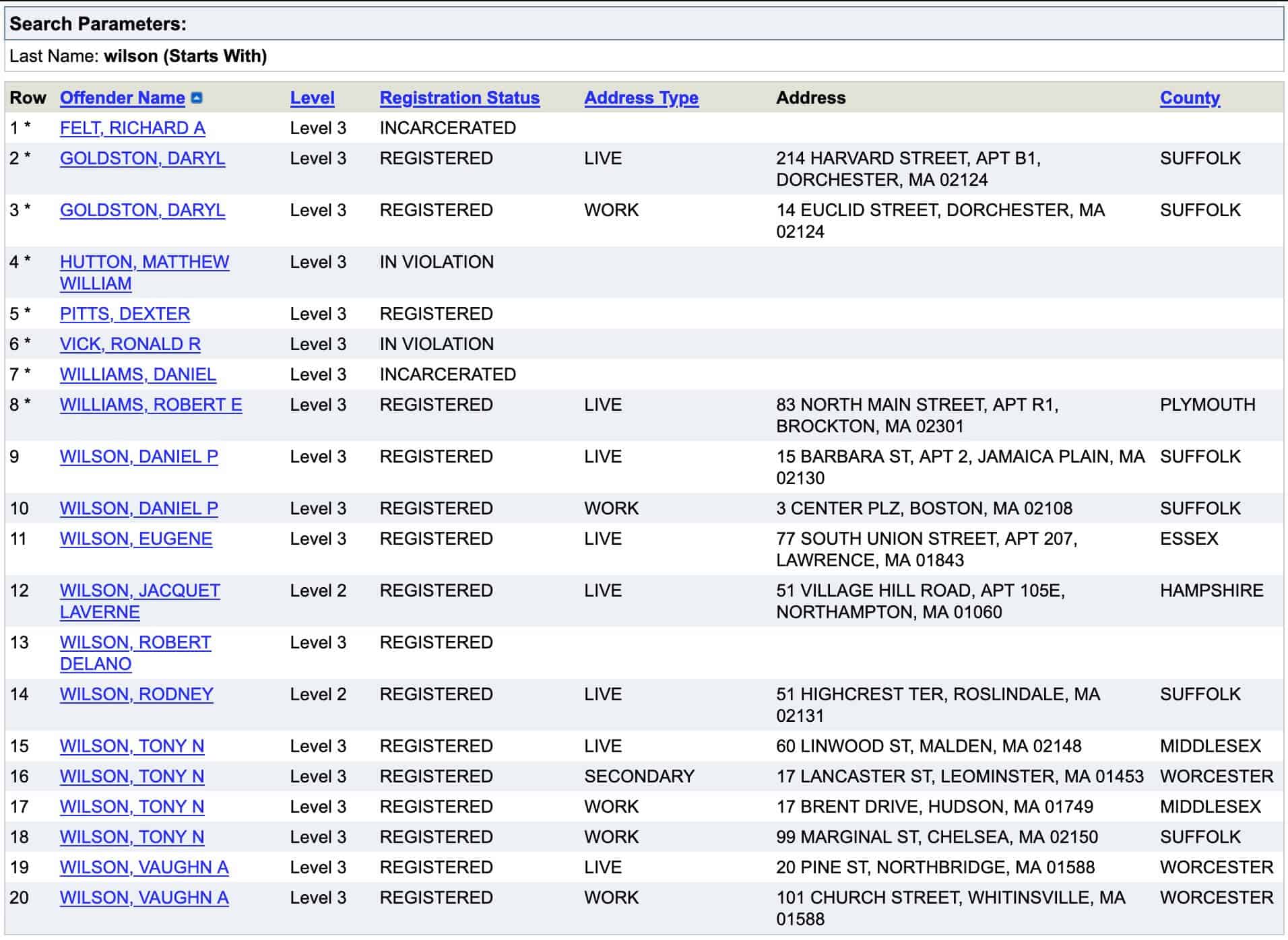The image size is (1288, 940).
Task: Sort by Address Type column header
Action: pos(641,98)
